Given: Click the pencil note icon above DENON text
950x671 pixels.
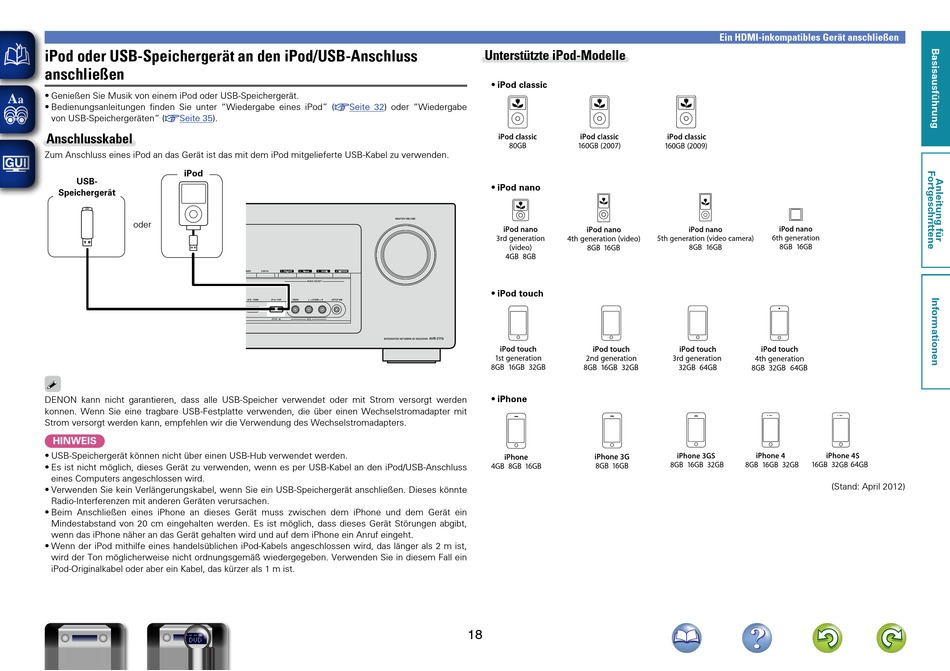Looking at the screenshot, I should 53,384.
